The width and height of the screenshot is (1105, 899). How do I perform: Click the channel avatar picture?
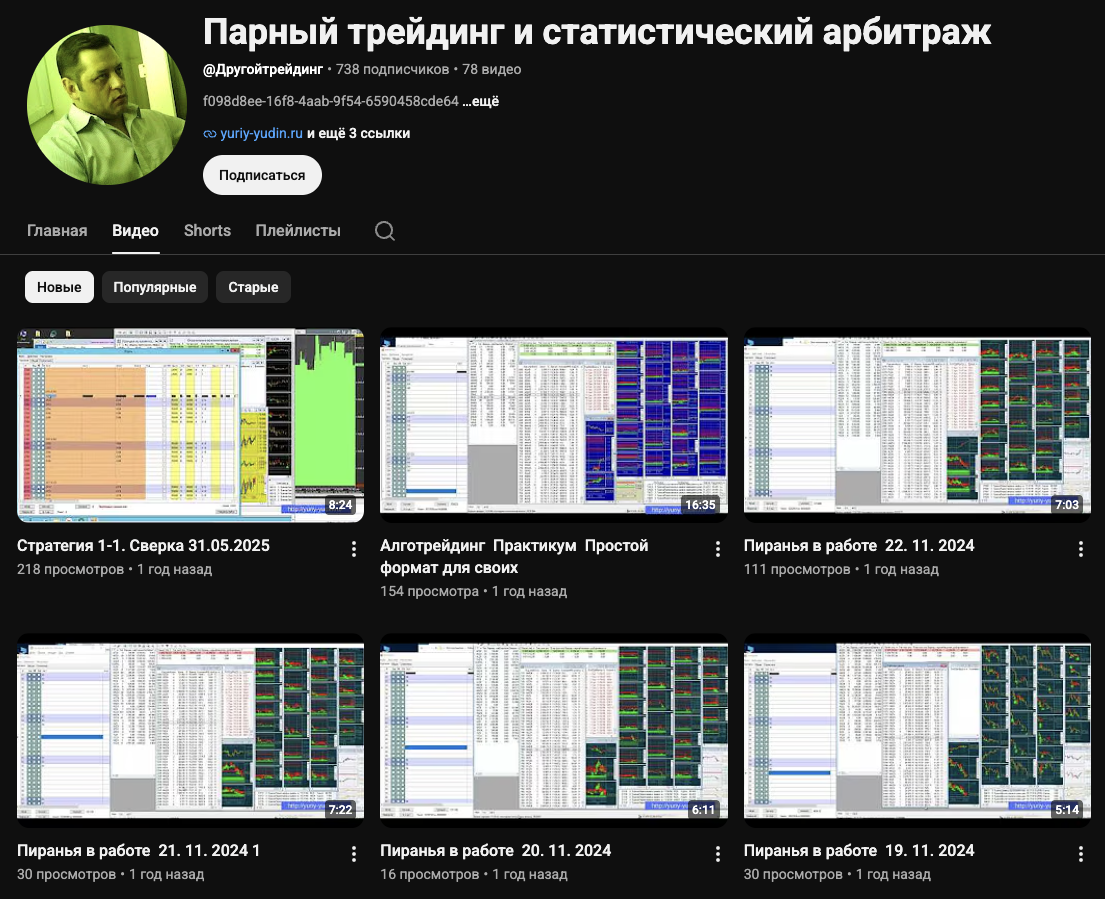[107, 105]
